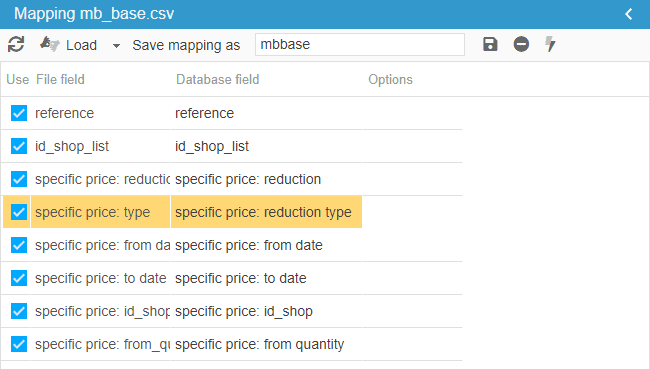Uncheck the specific price: to date checkbox

pos(19,278)
